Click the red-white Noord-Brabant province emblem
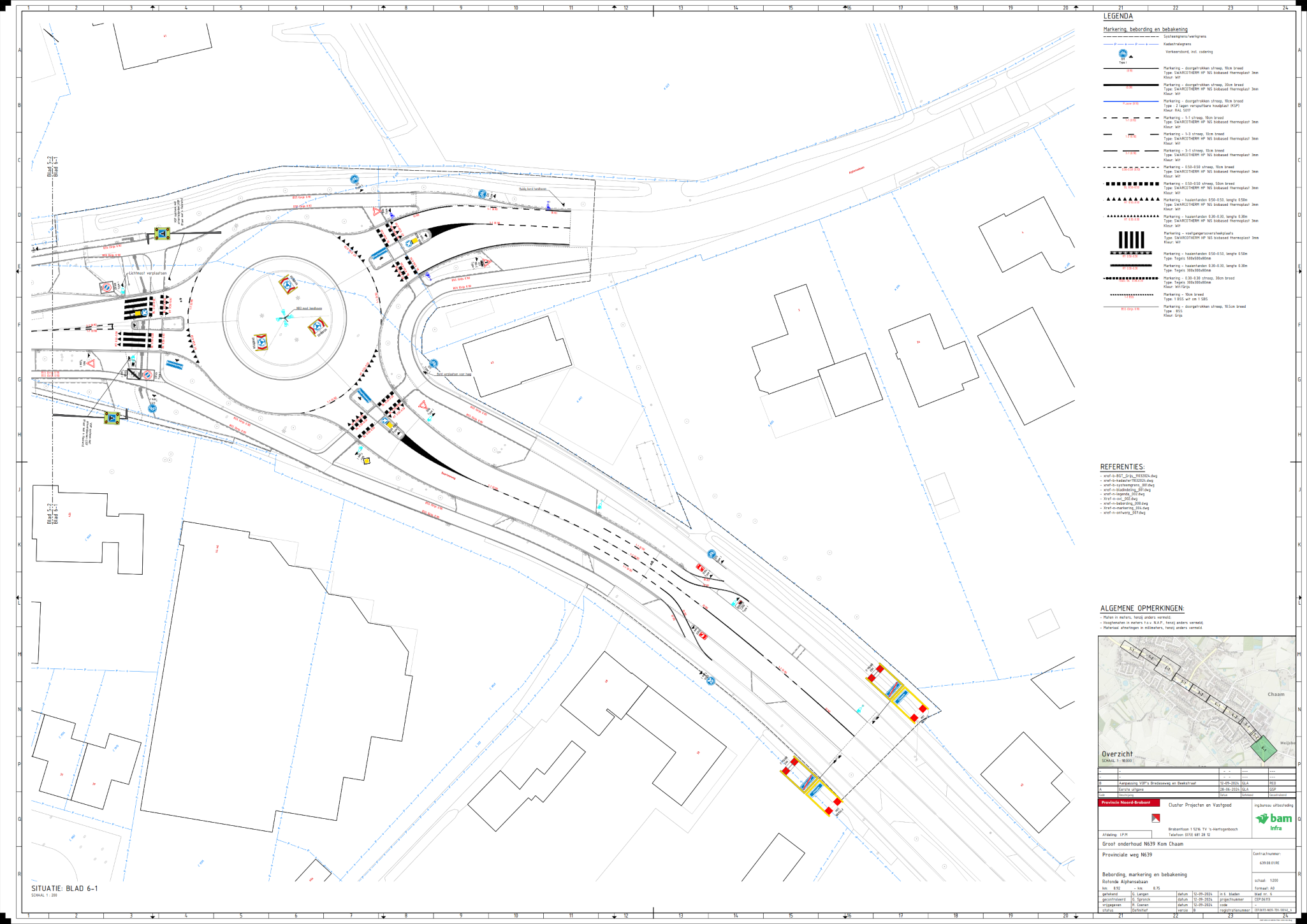Viewport: 1307px width, 924px height. [x=1155, y=818]
